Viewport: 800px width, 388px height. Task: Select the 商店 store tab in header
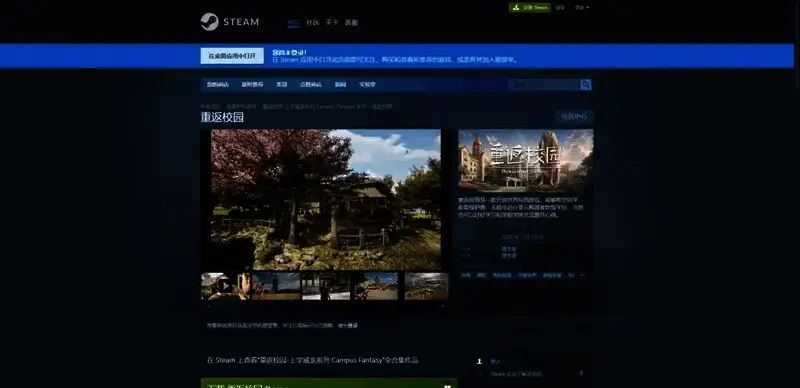293,22
